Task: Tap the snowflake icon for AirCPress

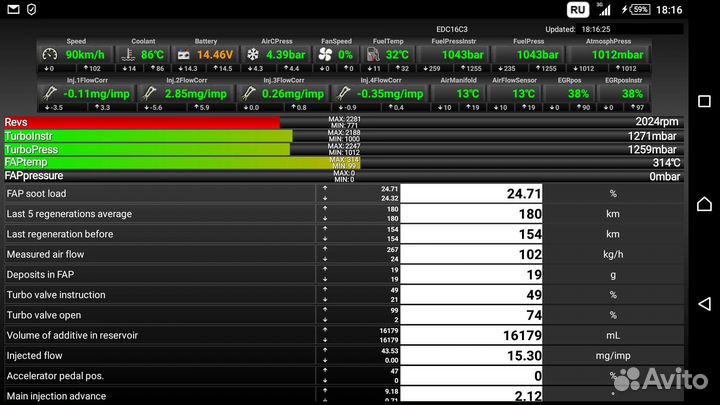Action: click(252, 55)
